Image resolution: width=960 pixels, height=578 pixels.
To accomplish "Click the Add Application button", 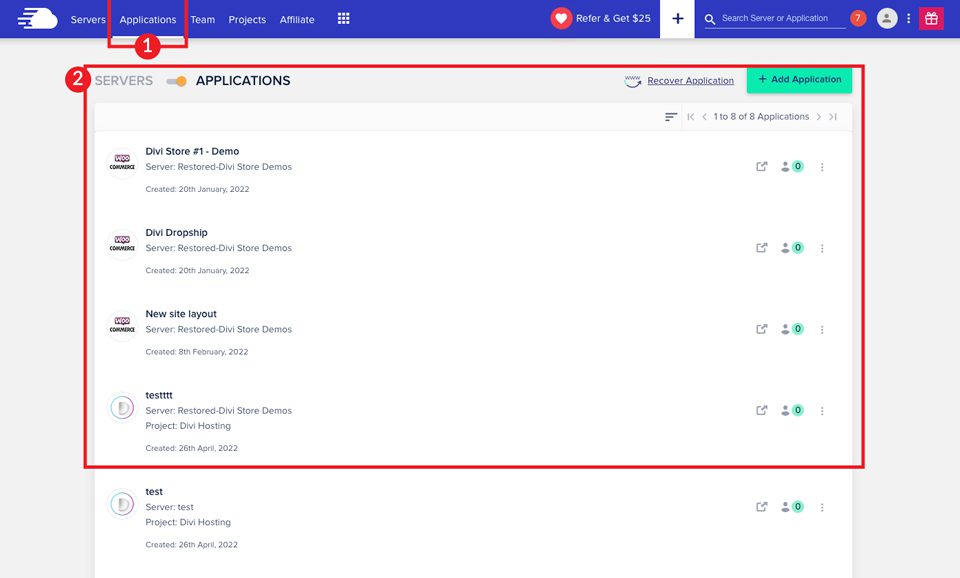I will click(799, 80).
